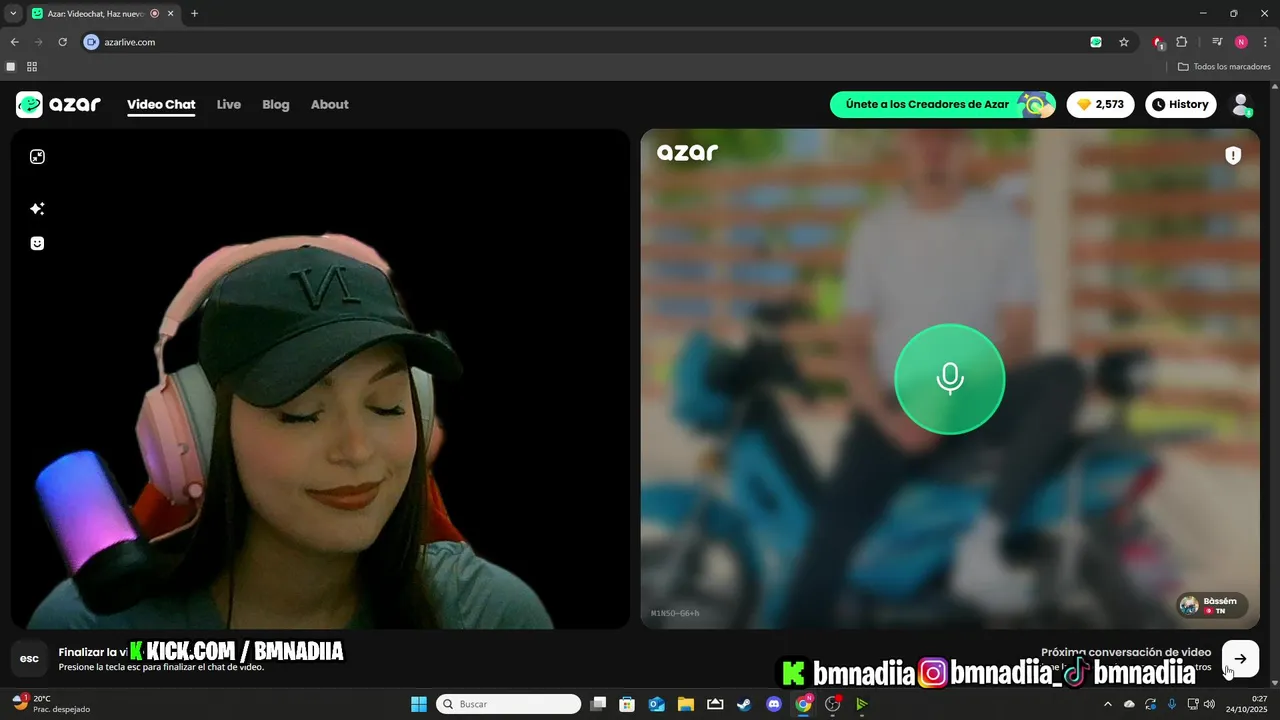The width and height of the screenshot is (1280, 720).
Task: Open Todos los marcadores folder
Action: point(1224,67)
